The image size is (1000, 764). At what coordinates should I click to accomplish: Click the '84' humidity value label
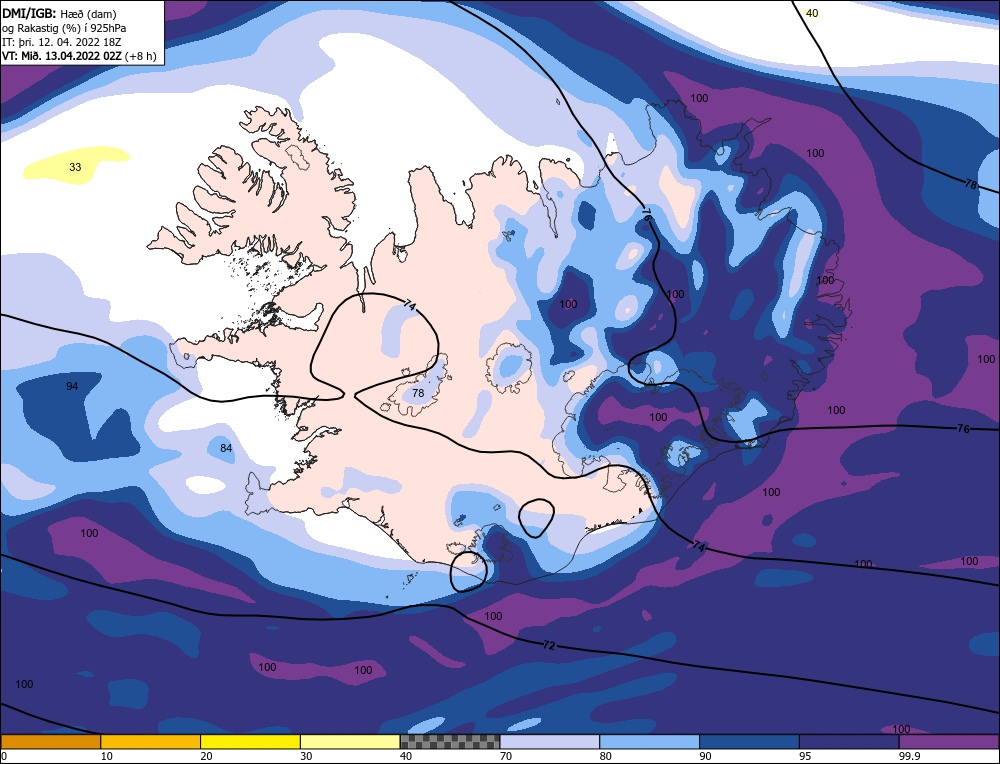pyautogui.click(x=226, y=448)
